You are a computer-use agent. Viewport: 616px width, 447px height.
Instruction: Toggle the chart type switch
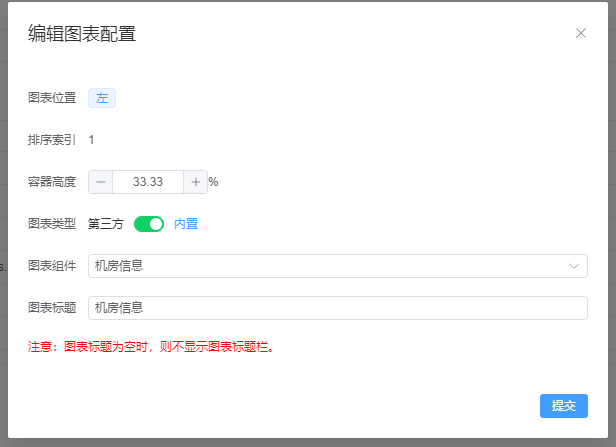click(x=149, y=224)
